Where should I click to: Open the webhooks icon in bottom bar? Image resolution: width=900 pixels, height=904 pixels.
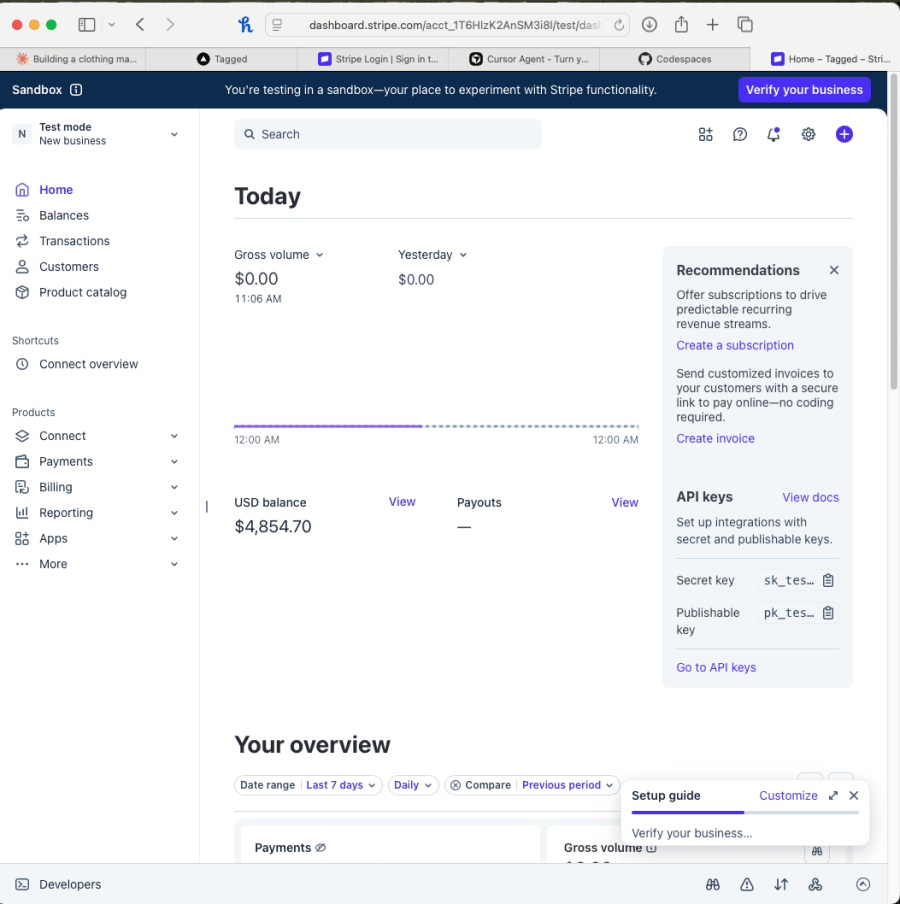[x=815, y=884]
